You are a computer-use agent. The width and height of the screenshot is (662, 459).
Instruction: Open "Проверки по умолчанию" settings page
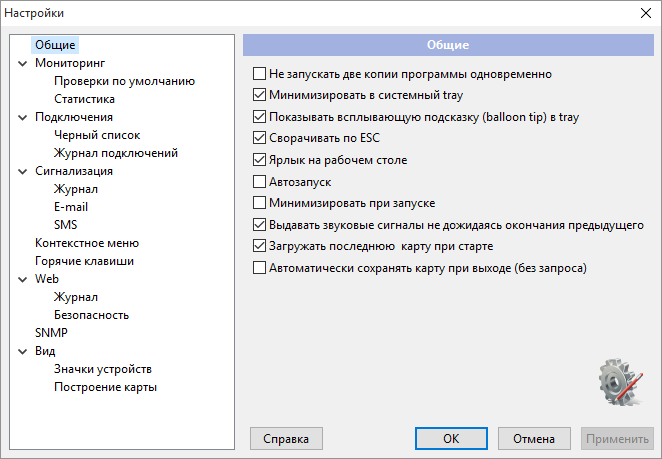[x=125, y=81]
